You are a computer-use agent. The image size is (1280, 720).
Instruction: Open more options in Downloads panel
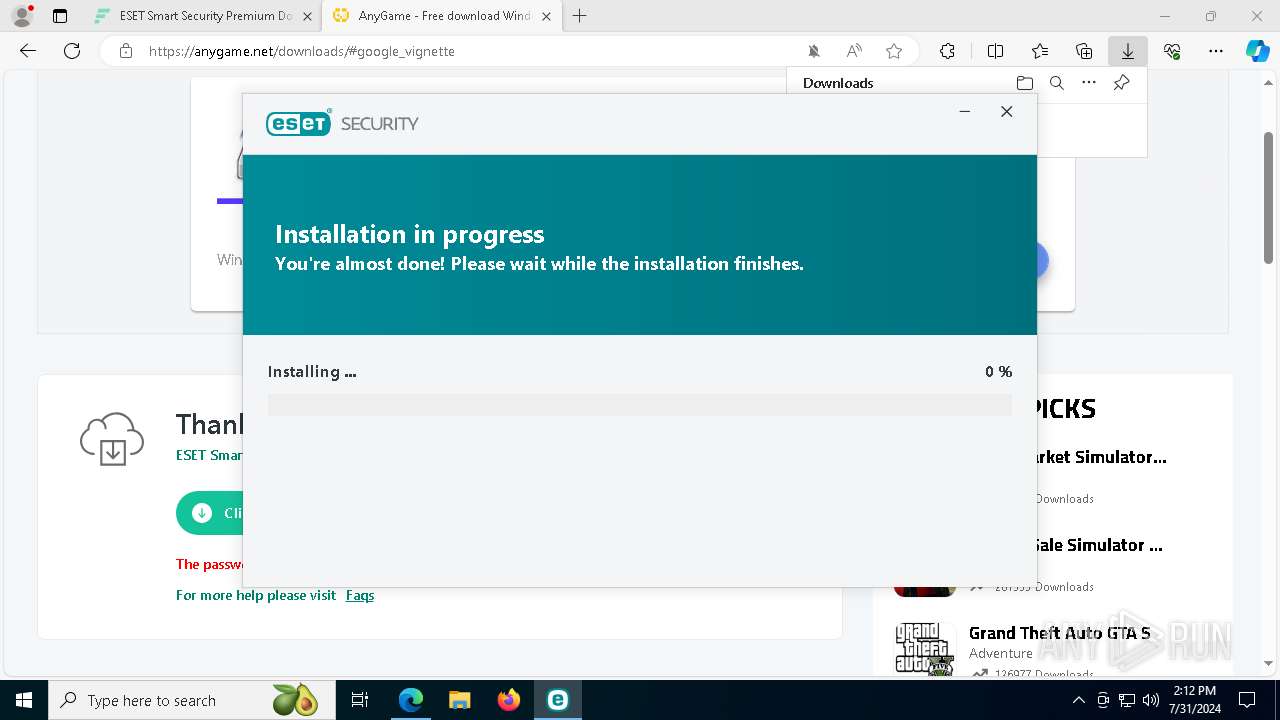coord(1089,83)
